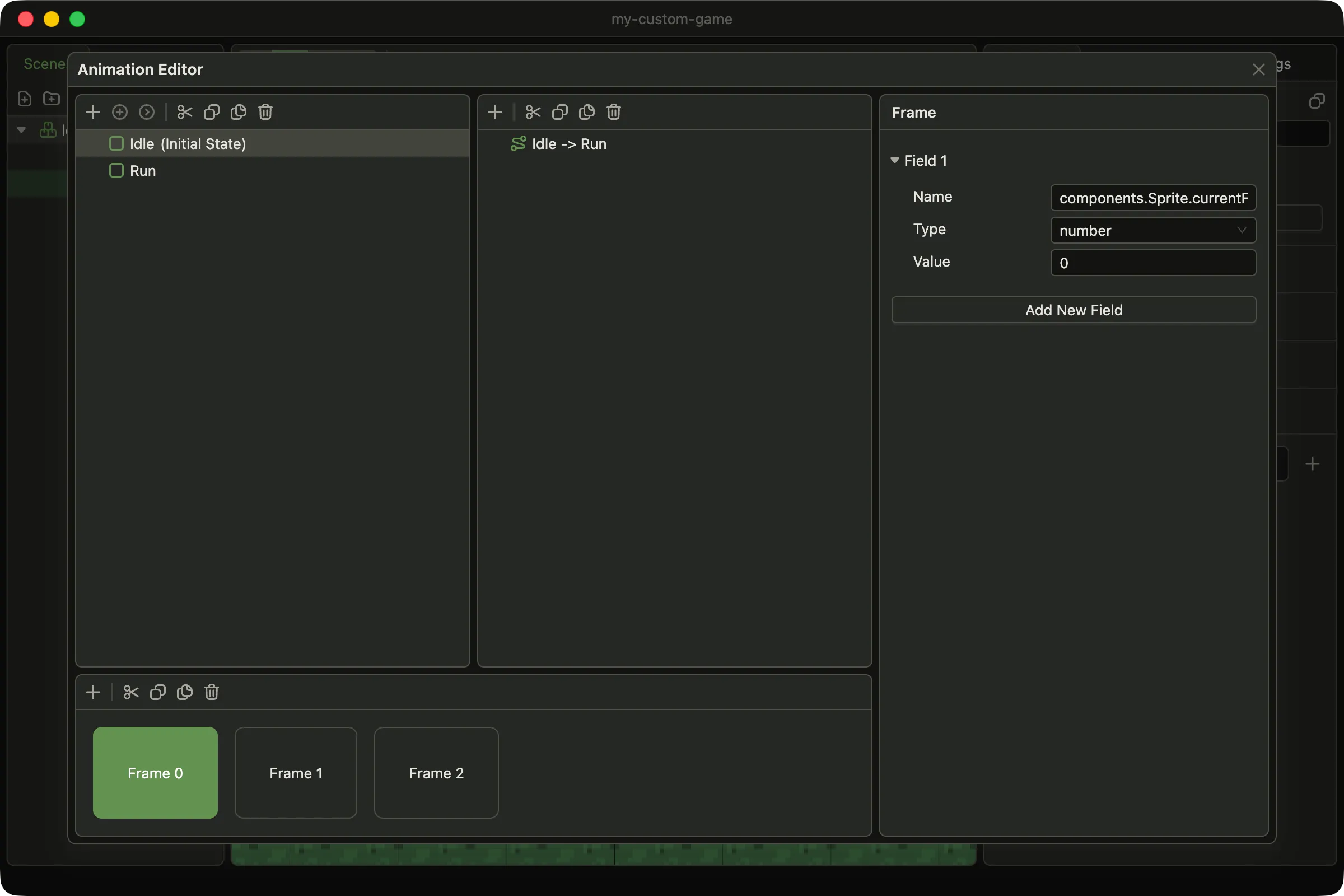Screen dimensions: 1344x896
Task: Click the Add New Field button
Action: click(1073, 310)
